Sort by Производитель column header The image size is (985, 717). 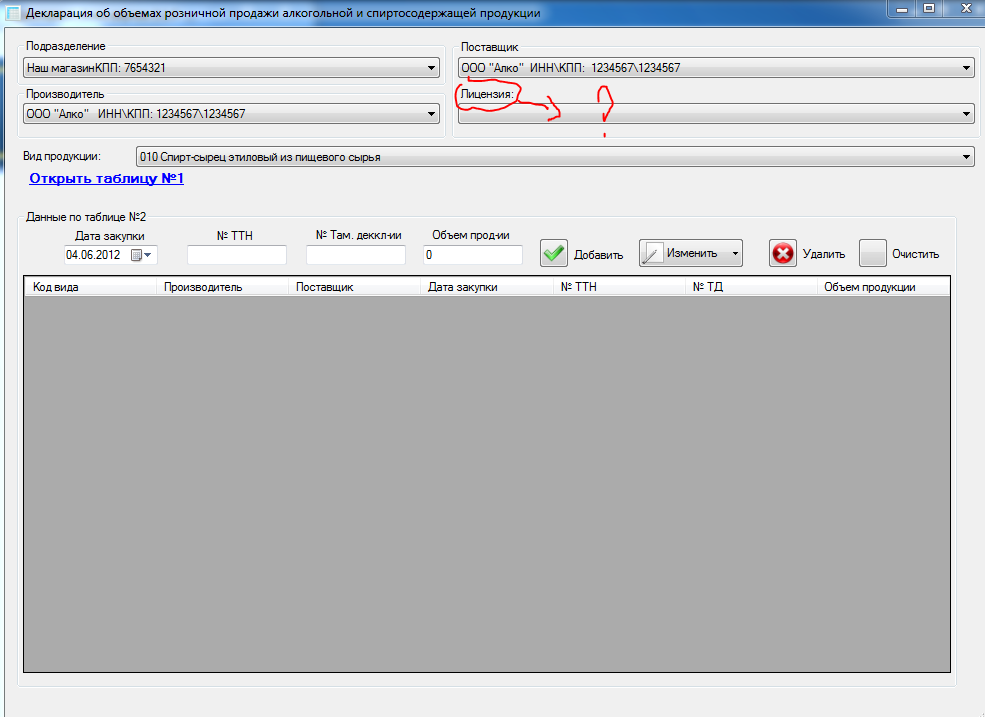point(222,287)
